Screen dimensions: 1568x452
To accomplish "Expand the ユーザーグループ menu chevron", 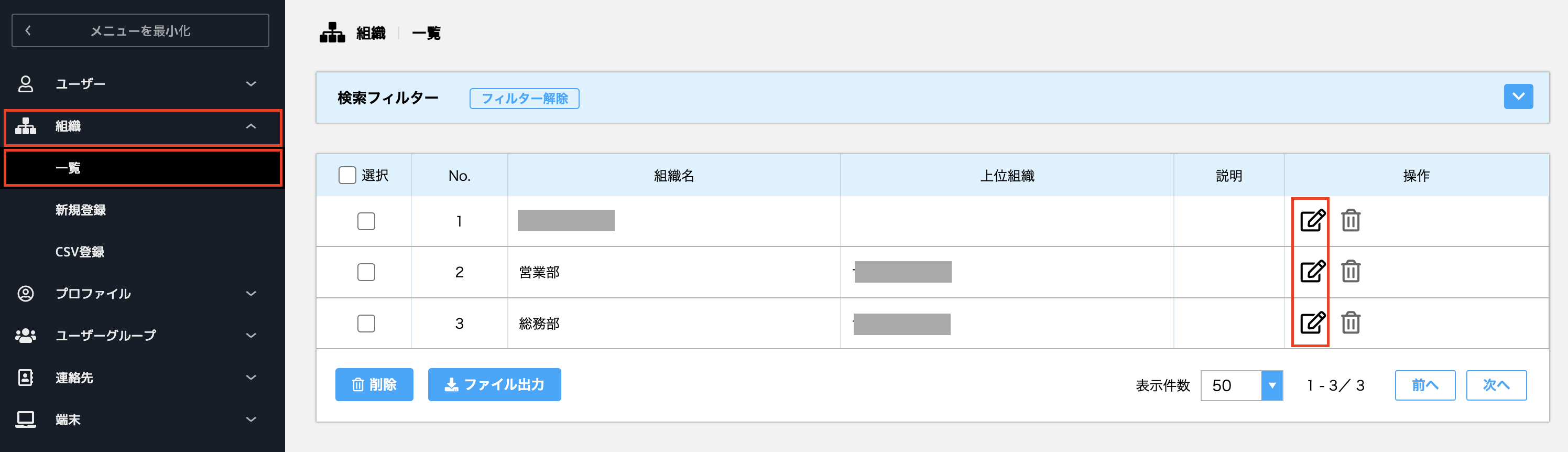I will pos(251,336).
